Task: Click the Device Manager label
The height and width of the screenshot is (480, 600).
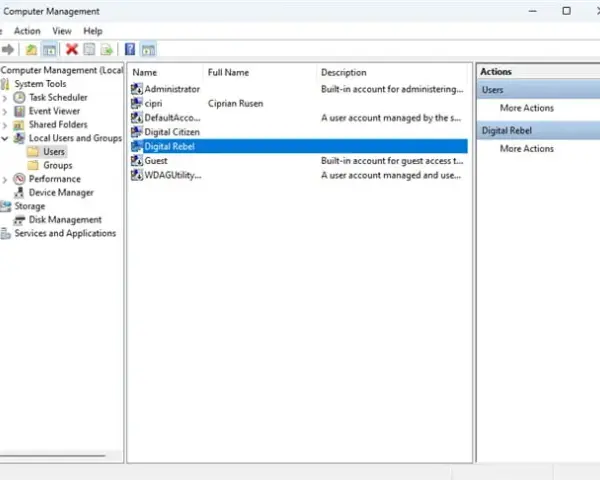Action: point(61,193)
